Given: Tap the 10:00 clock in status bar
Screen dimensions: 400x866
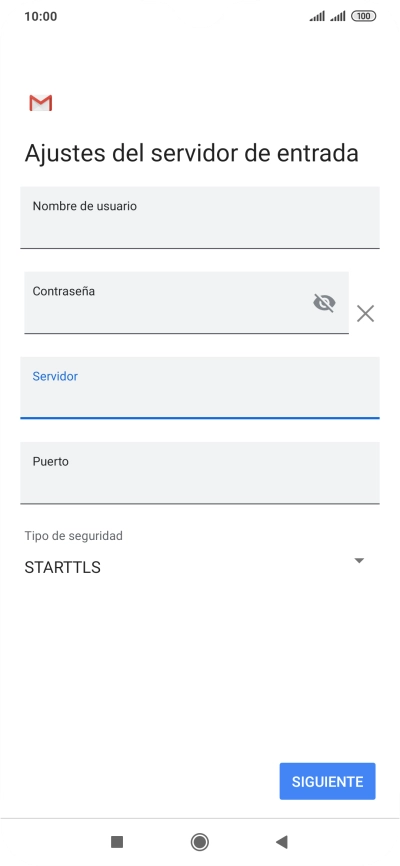Looking at the screenshot, I should tap(40, 17).
